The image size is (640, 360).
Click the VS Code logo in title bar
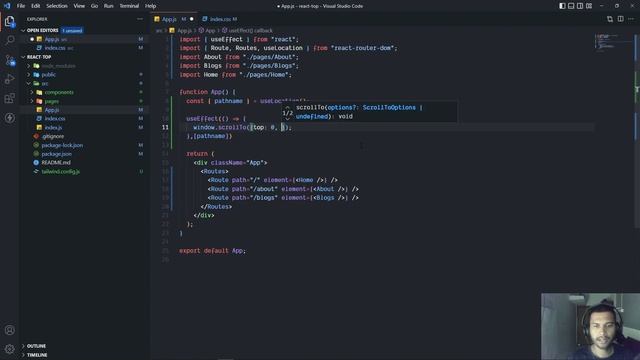[x=7, y=6]
